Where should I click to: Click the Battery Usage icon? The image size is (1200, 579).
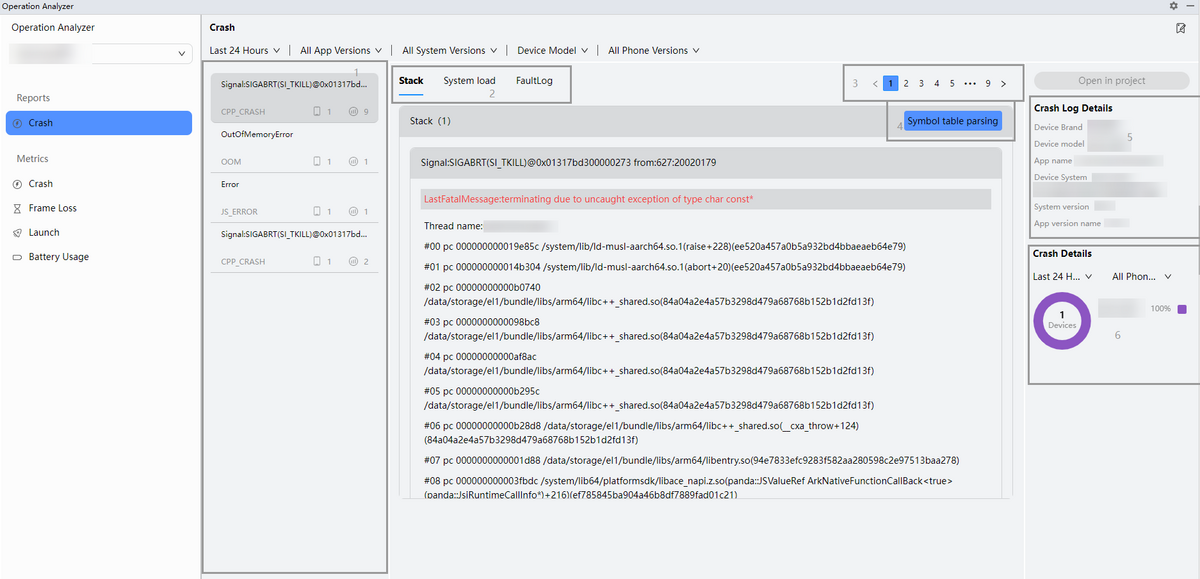coord(17,257)
